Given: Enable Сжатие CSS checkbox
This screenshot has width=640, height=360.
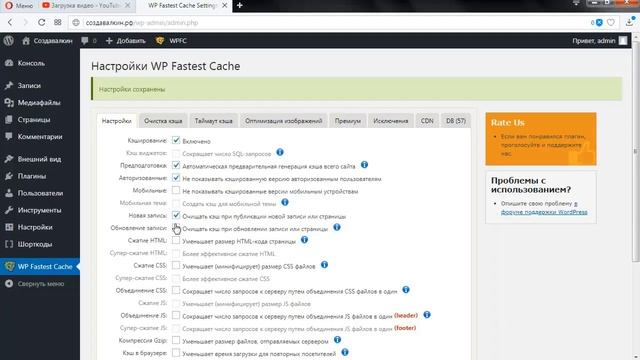Looking at the screenshot, I should [x=176, y=265].
